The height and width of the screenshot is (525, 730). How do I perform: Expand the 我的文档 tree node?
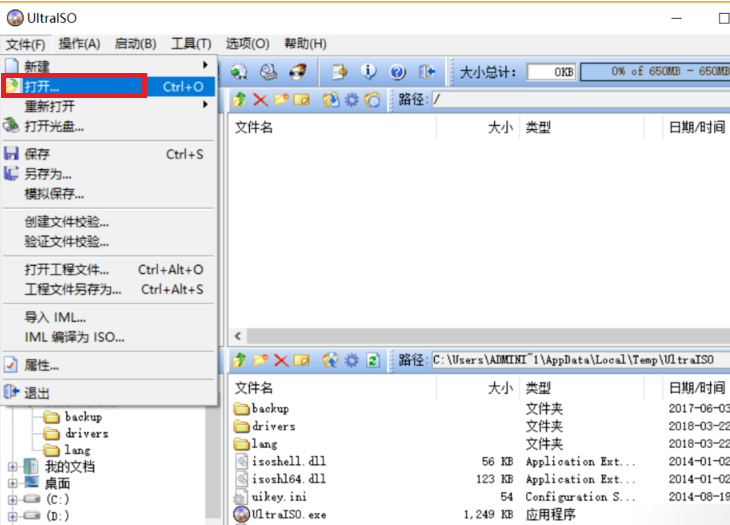(x=13, y=466)
